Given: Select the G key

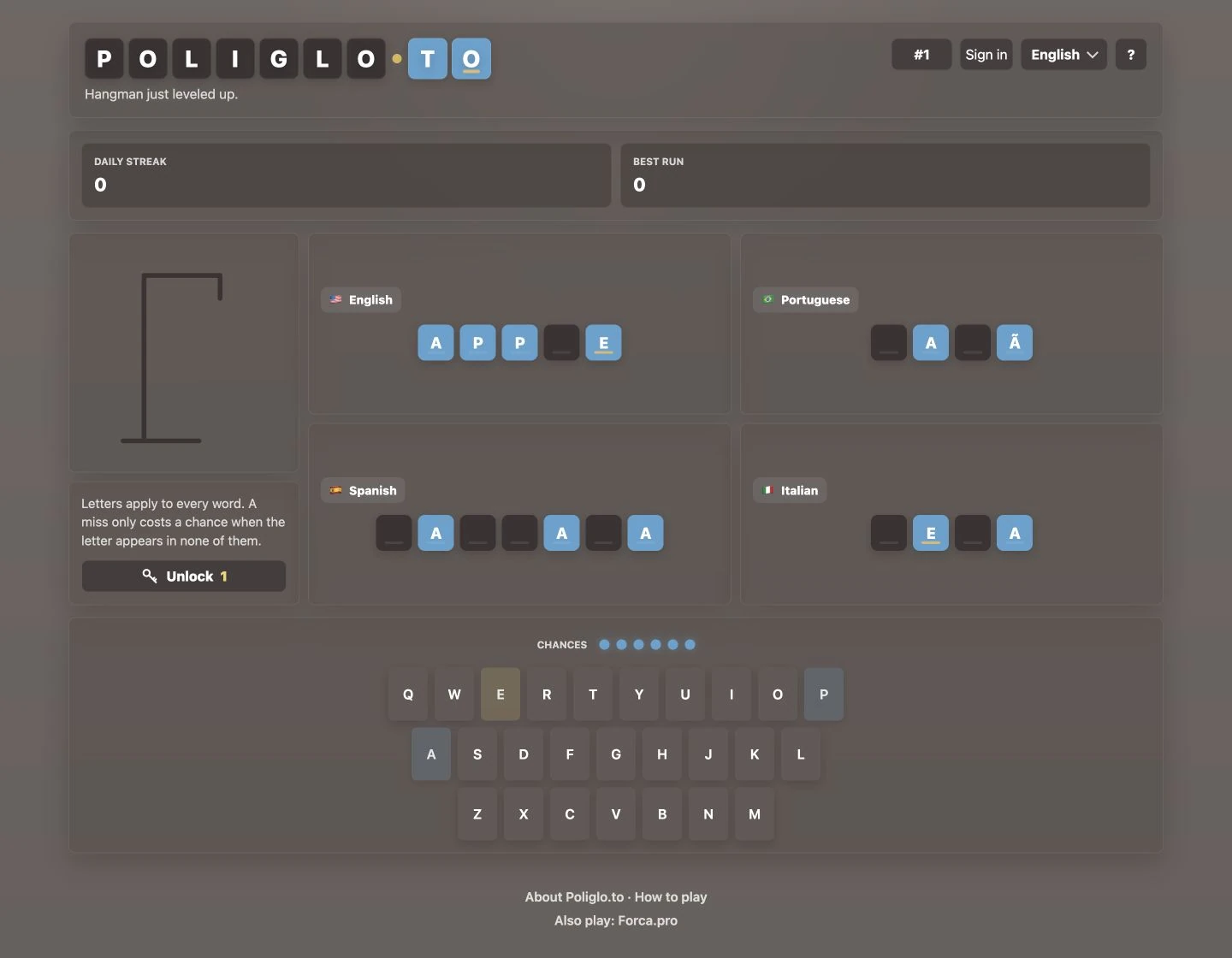Looking at the screenshot, I should [616, 754].
